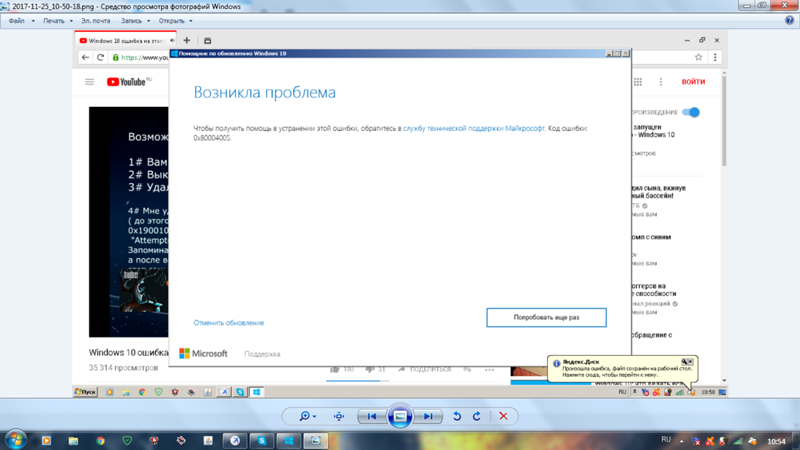Click the network signal tray icon
The width and height of the screenshot is (800, 450).
(738, 441)
